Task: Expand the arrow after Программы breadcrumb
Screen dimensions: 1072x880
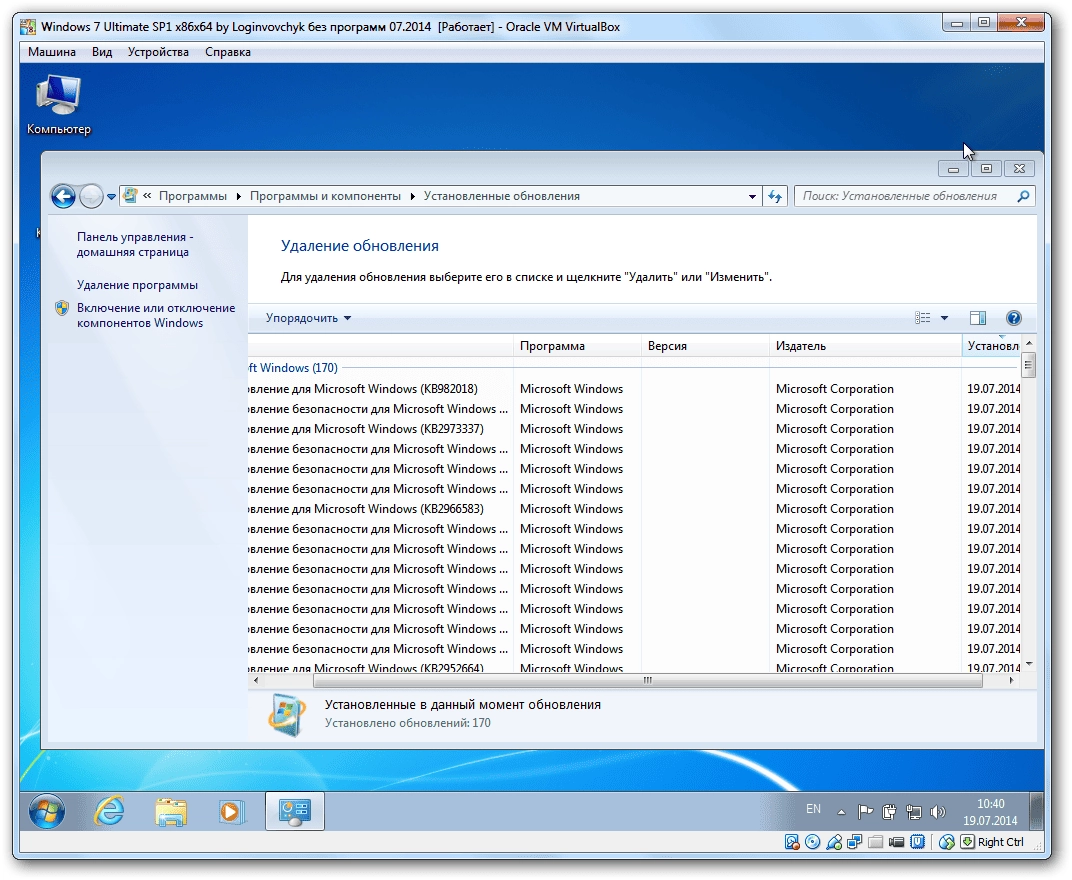Action: (x=239, y=196)
